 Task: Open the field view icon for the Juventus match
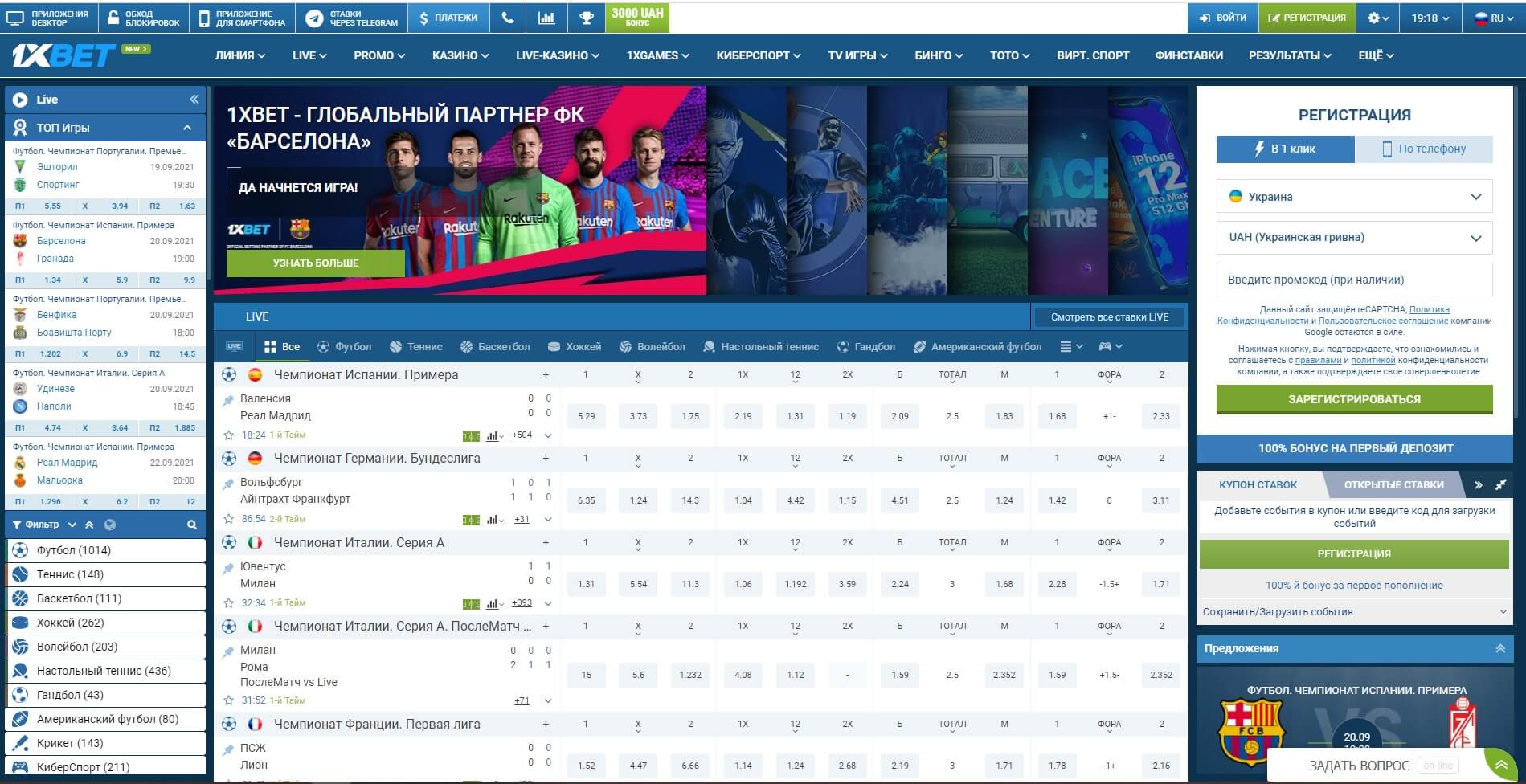(471, 604)
